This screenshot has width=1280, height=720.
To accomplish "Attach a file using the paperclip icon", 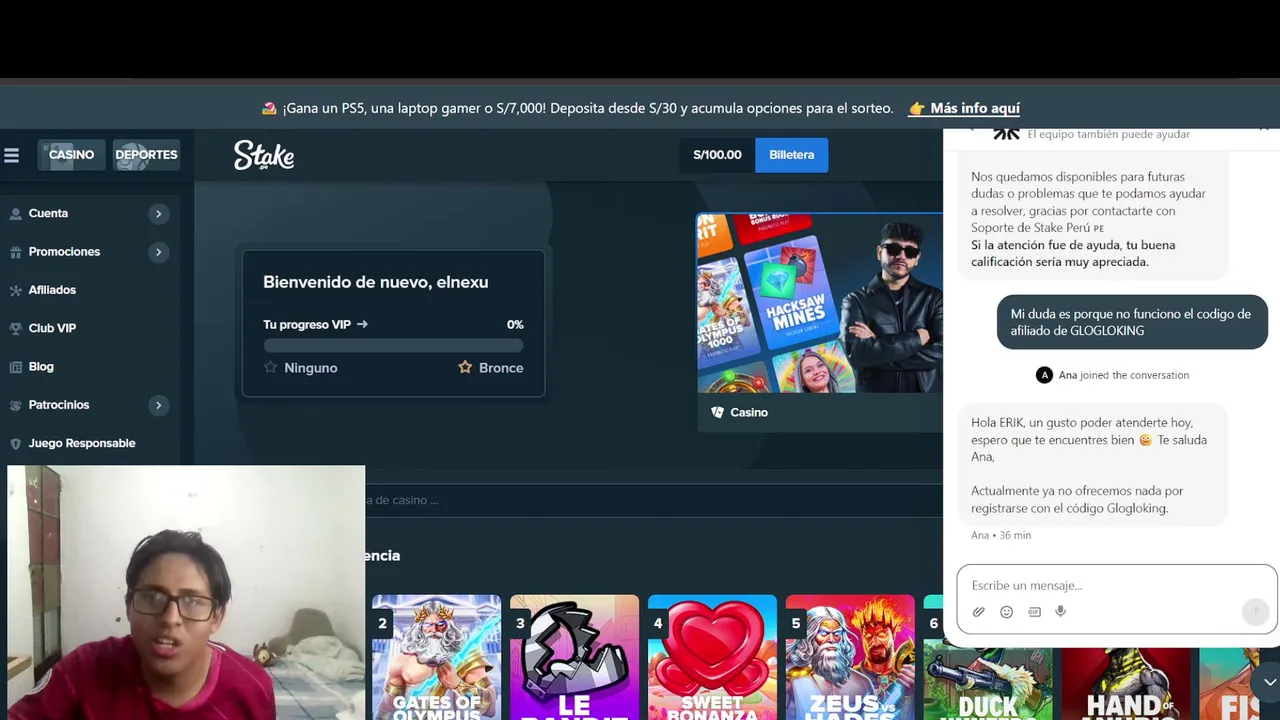I will tap(979, 612).
